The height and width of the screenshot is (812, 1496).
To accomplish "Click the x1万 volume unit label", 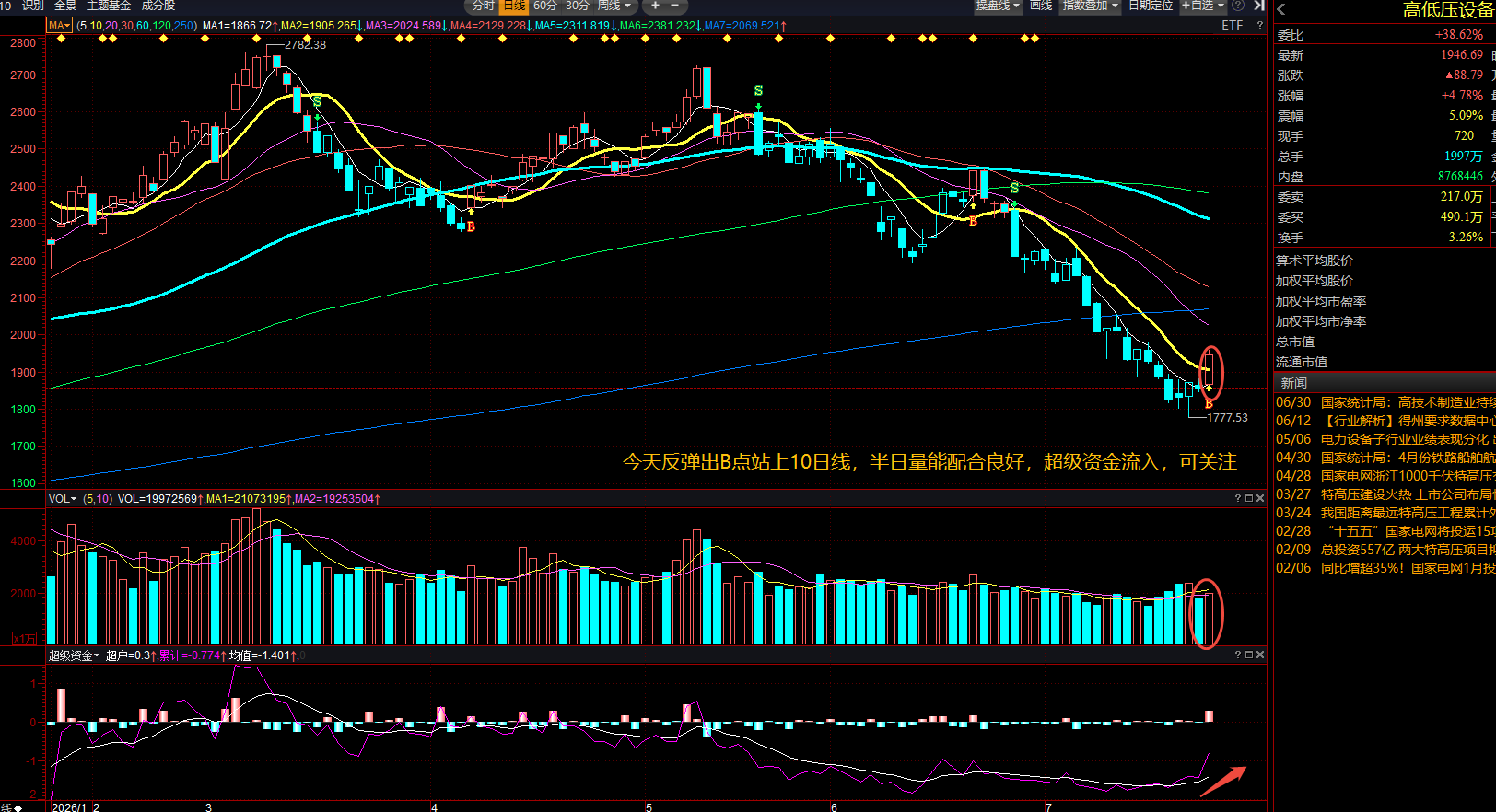I will (24, 638).
